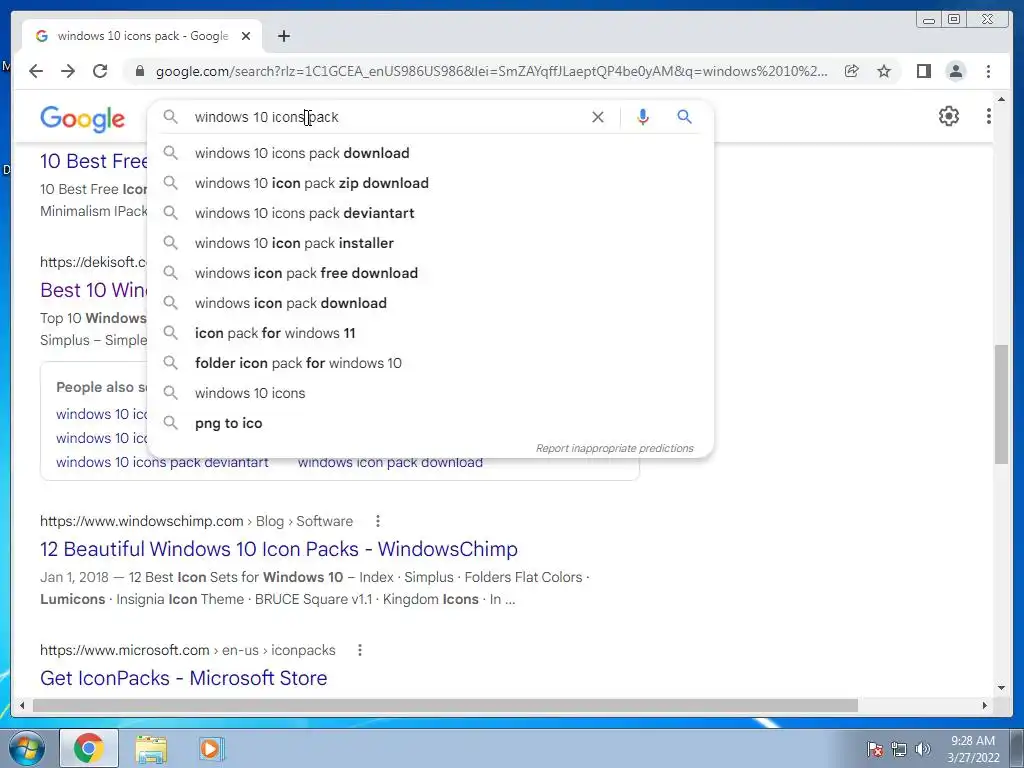Open options dots beside windowschimp.com result
This screenshot has height=768, width=1024.
click(x=377, y=521)
